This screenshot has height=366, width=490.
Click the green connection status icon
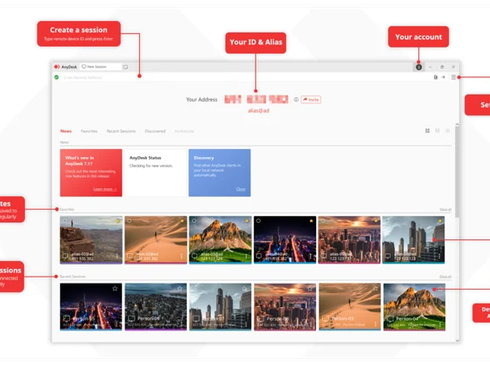(x=57, y=77)
